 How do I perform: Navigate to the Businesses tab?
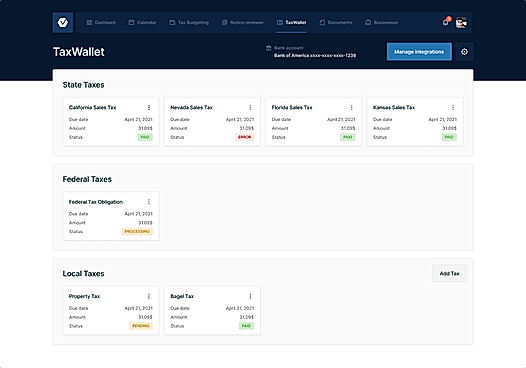coord(382,22)
